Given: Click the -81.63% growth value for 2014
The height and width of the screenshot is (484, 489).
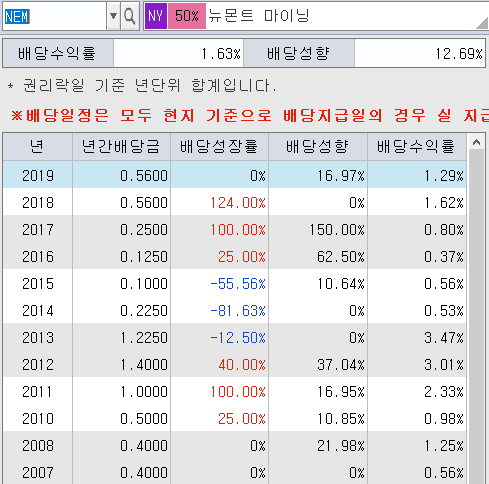Looking at the screenshot, I should pyautogui.click(x=238, y=311).
